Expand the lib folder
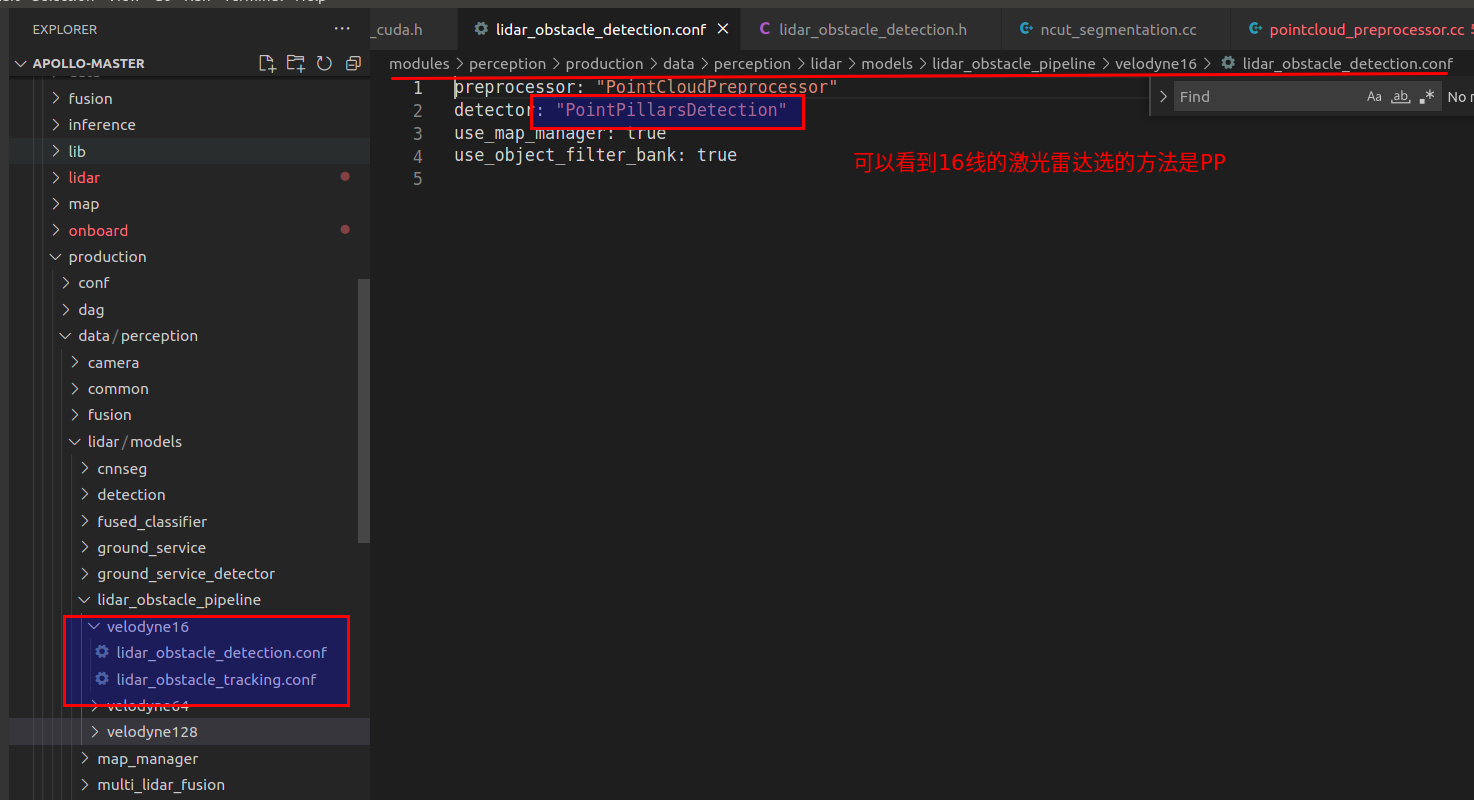1474x800 pixels. coord(190,151)
